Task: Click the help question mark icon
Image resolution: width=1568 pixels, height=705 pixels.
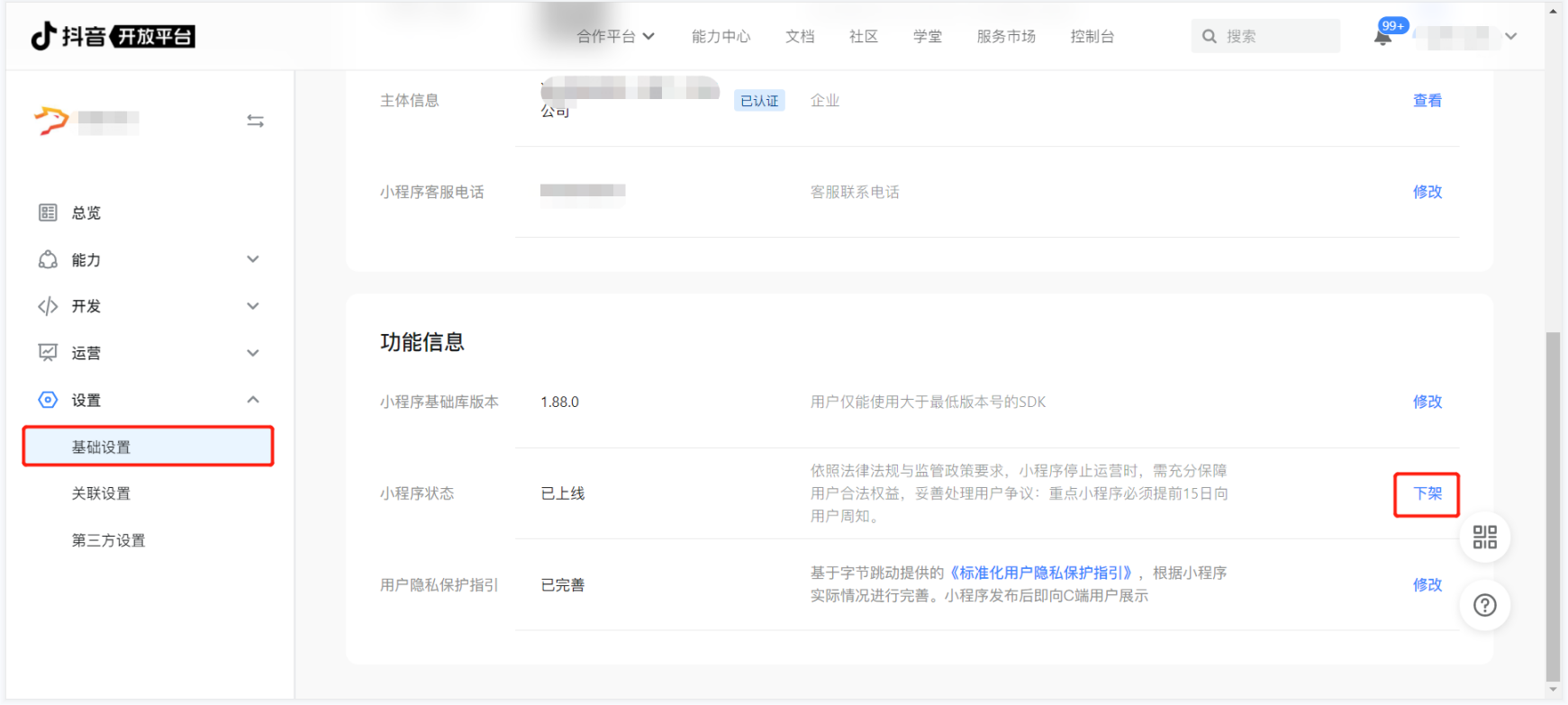Action: [1484, 605]
